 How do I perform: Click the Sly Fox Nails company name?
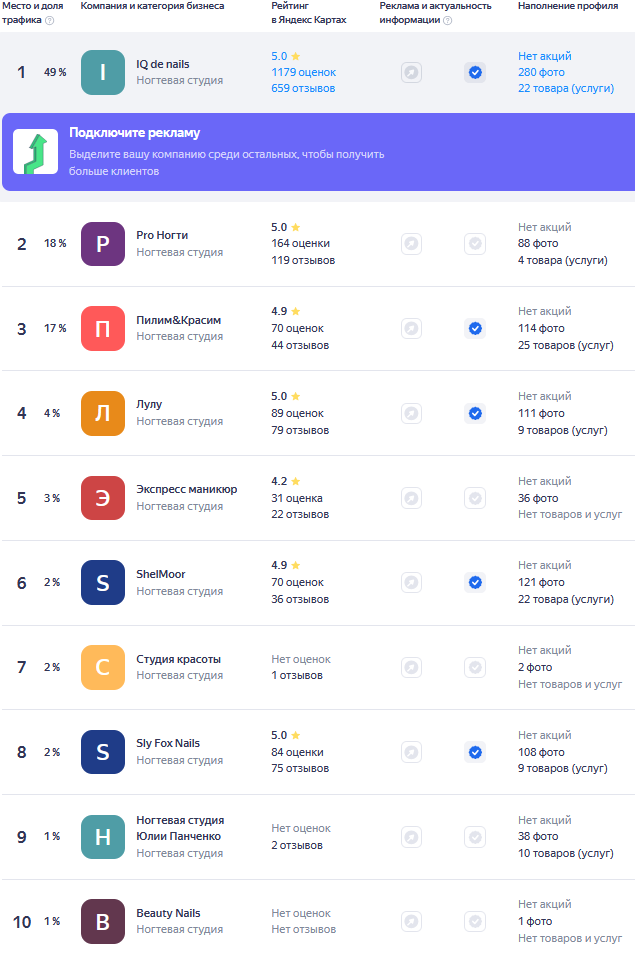click(x=168, y=743)
